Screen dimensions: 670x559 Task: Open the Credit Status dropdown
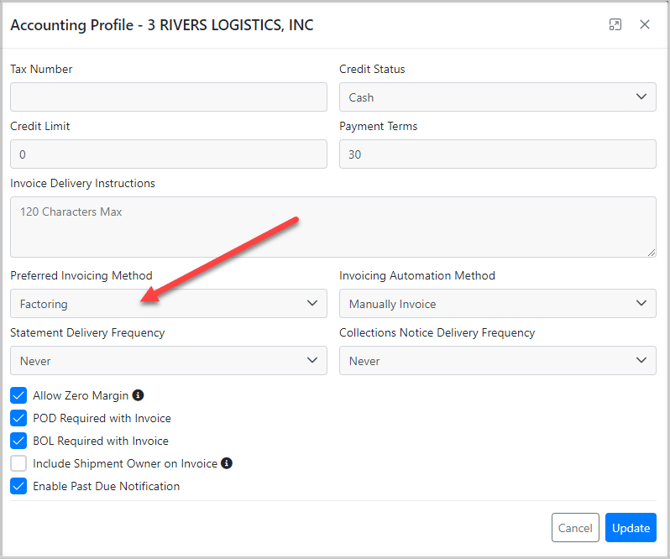pyautogui.click(x=497, y=97)
